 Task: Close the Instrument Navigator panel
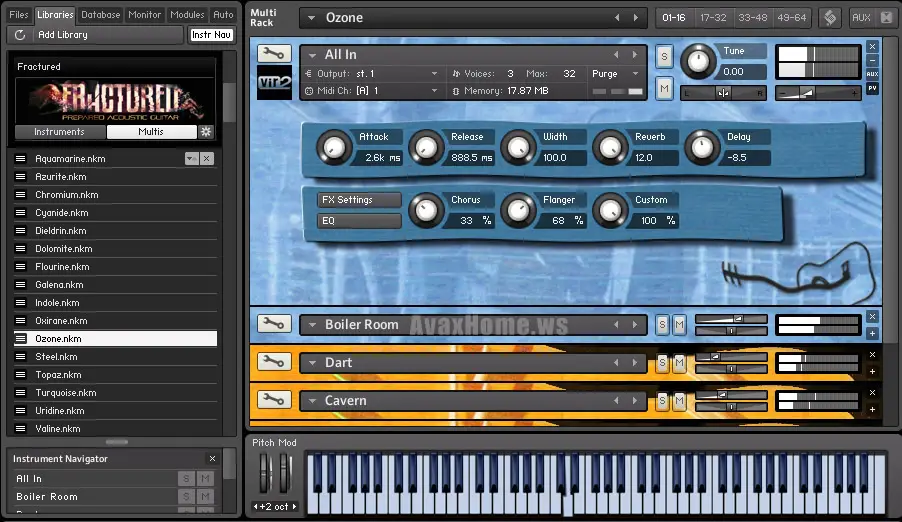212,459
